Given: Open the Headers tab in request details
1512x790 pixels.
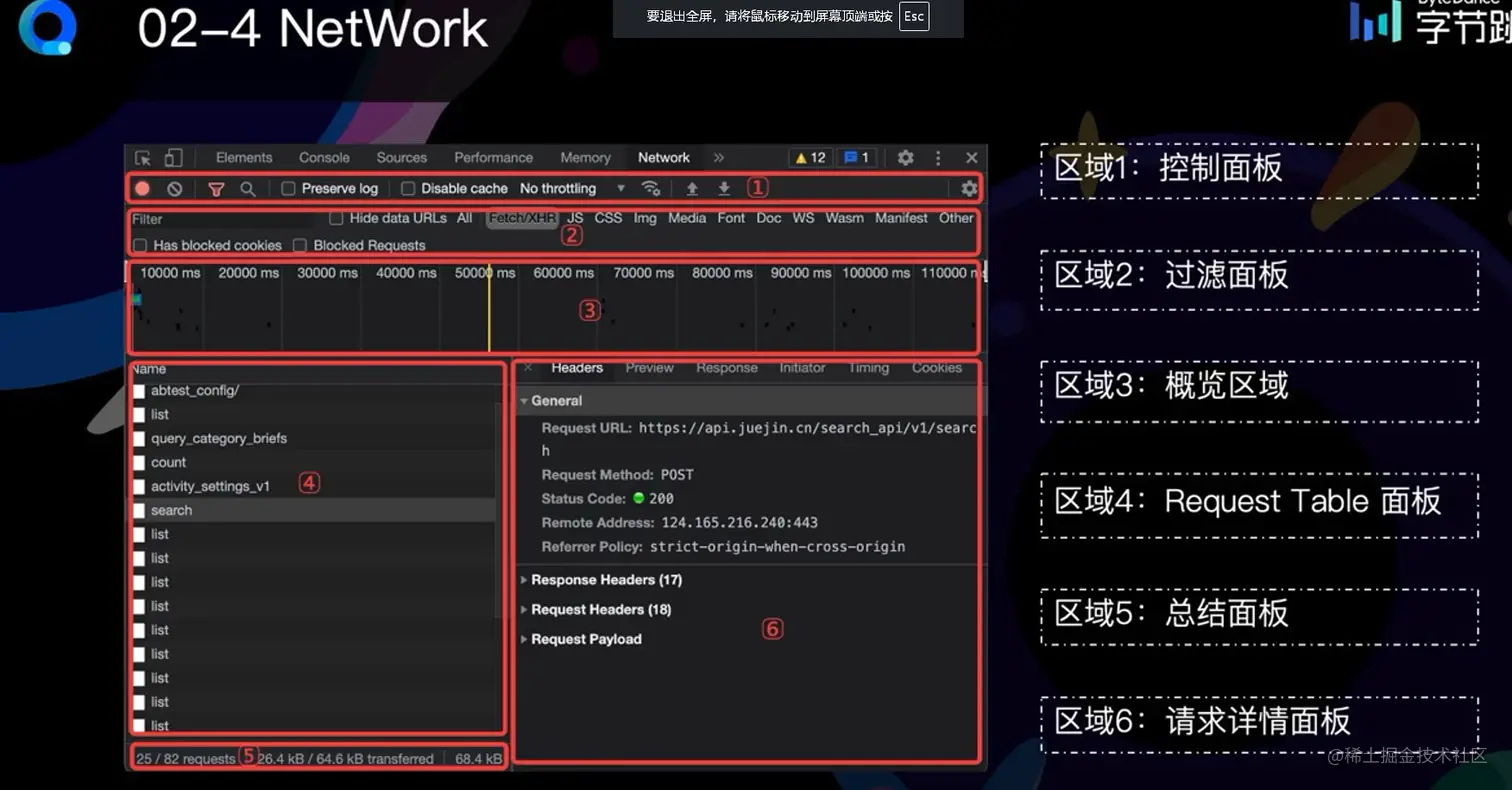Looking at the screenshot, I should click(577, 368).
